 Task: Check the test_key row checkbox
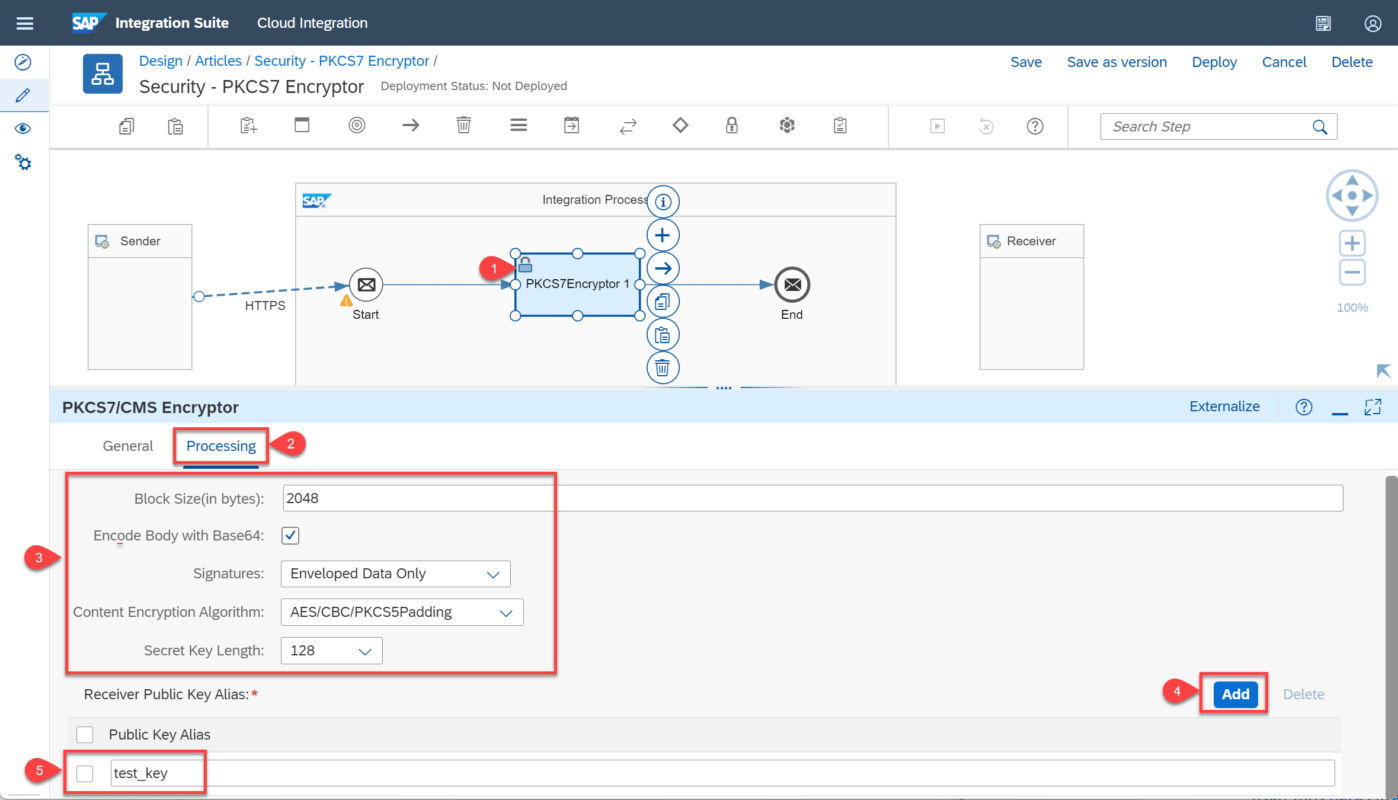[x=85, y=773]
